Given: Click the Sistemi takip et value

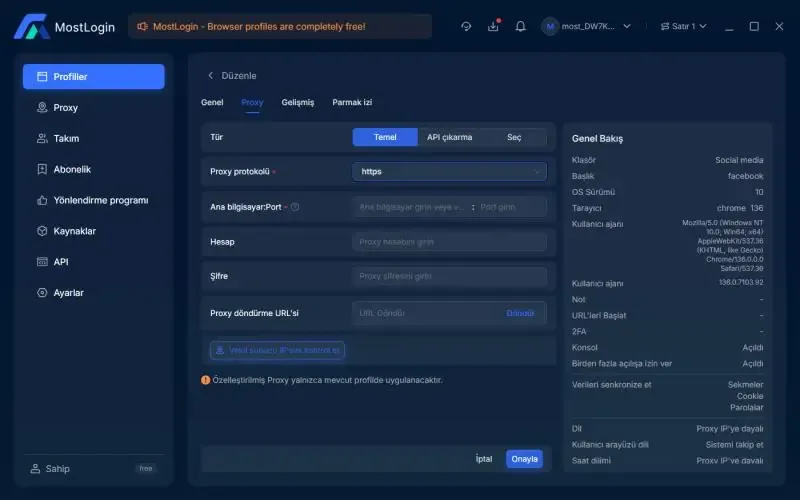Looking at the screenshot, I should point(735,445).
